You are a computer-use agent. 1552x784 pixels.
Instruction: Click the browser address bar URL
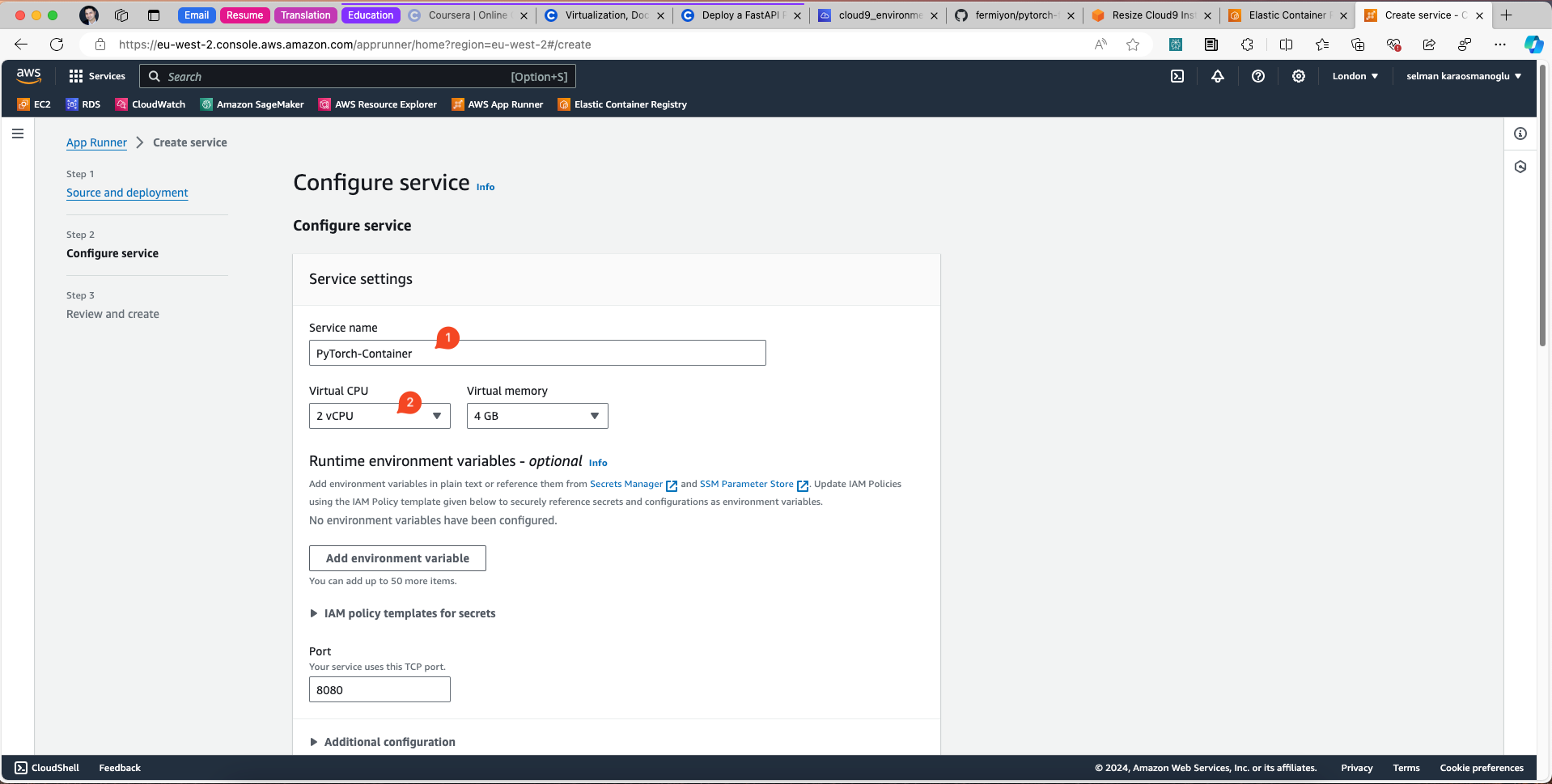pyautogui.click(x=354, y=44)
